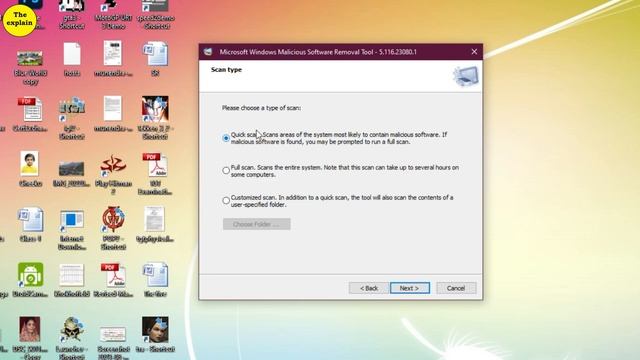This screenshot has width=640, height=360.
Task: Select the Full scan option
Action: coord(226,170)
